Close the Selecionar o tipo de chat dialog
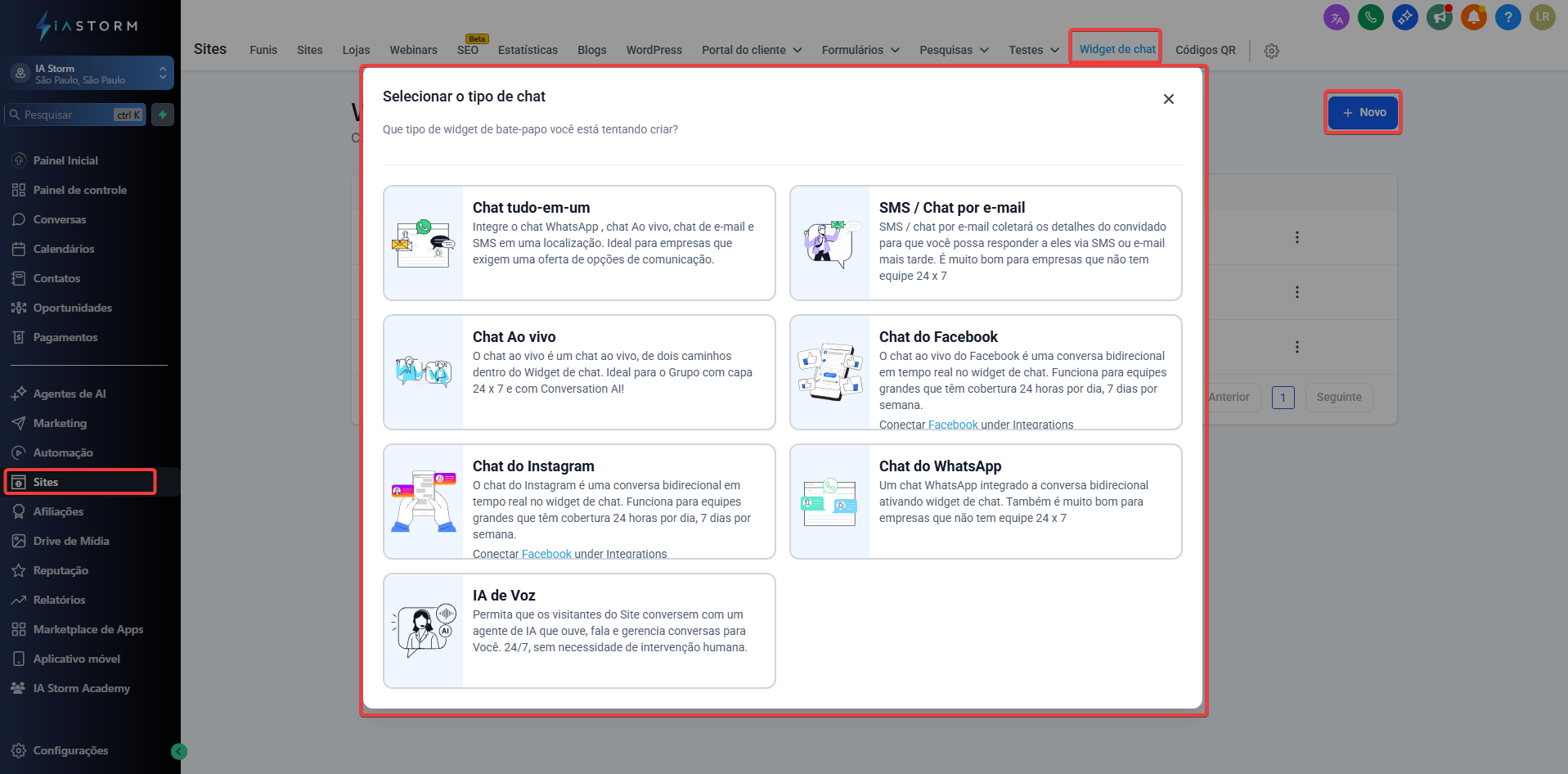 1168,99
